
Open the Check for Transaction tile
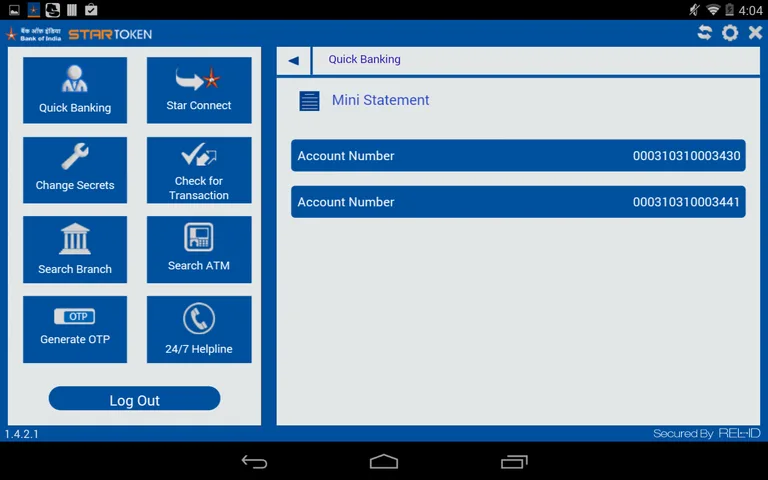click(199, 170)
